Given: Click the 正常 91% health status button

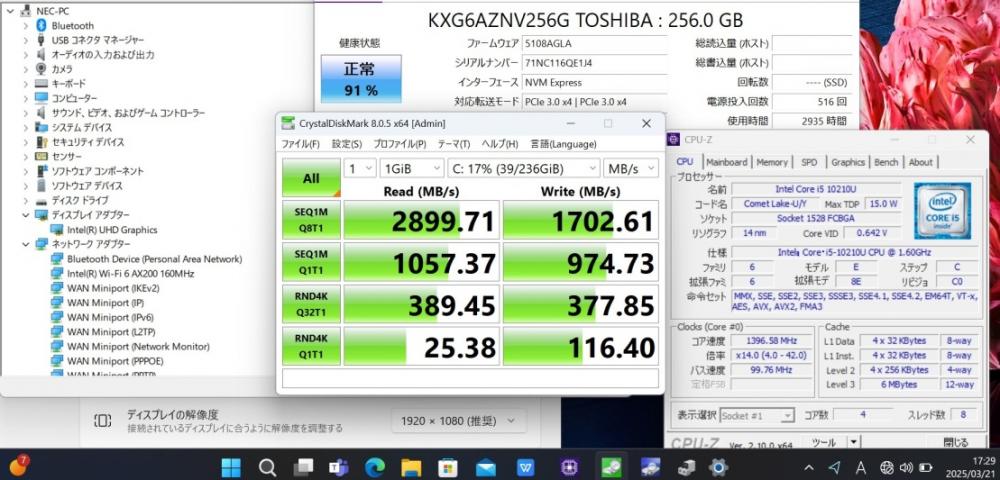Looking at the screenshot, I should [x=361, y=79].
